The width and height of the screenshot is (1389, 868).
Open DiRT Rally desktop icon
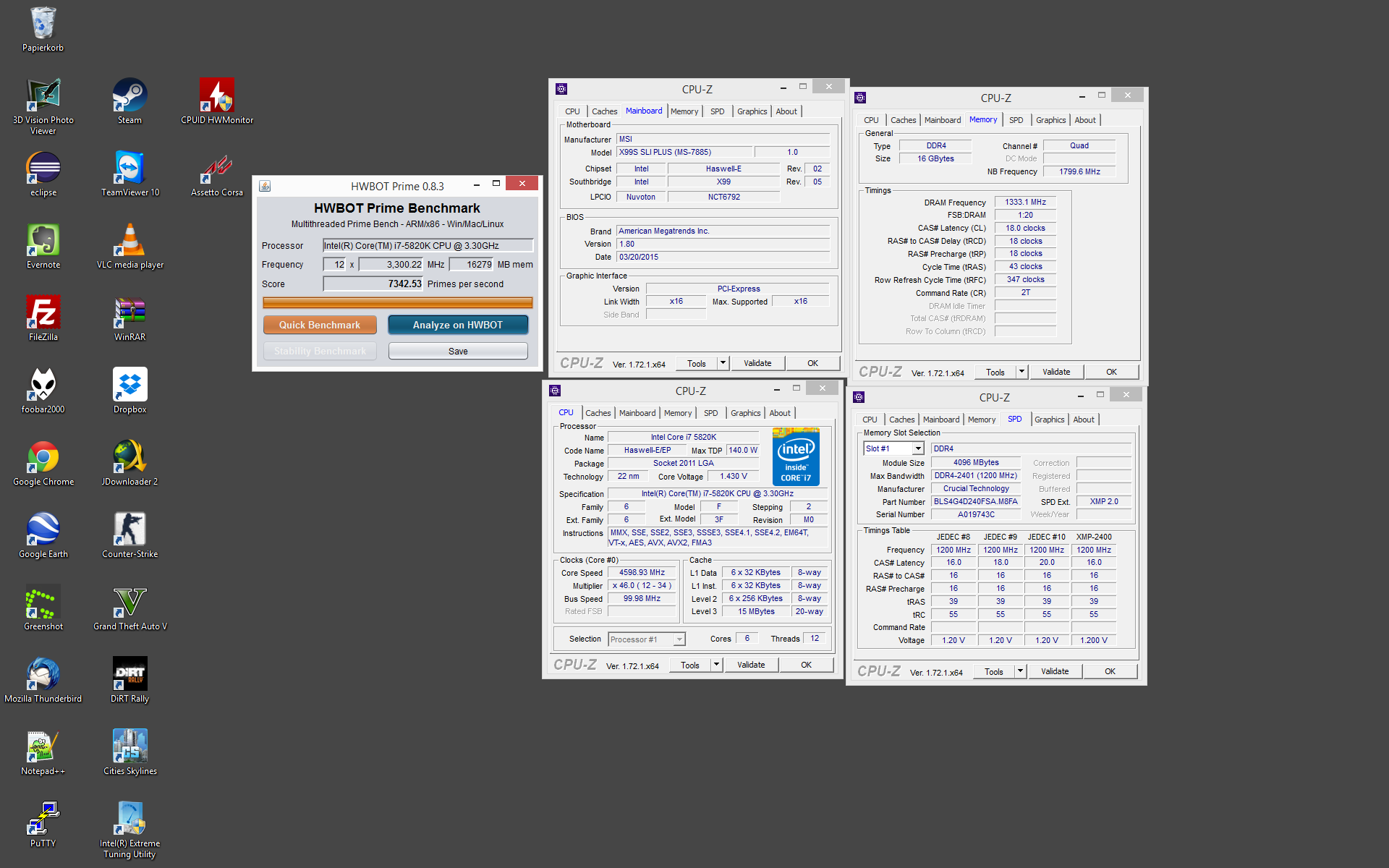[x=129, y=680]
